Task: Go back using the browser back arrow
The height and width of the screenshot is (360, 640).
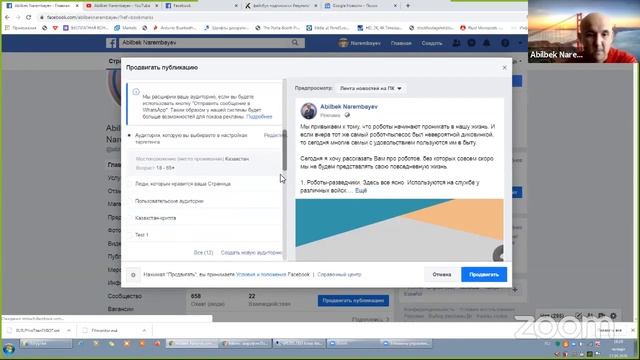Action: click(x=7, y=18)
